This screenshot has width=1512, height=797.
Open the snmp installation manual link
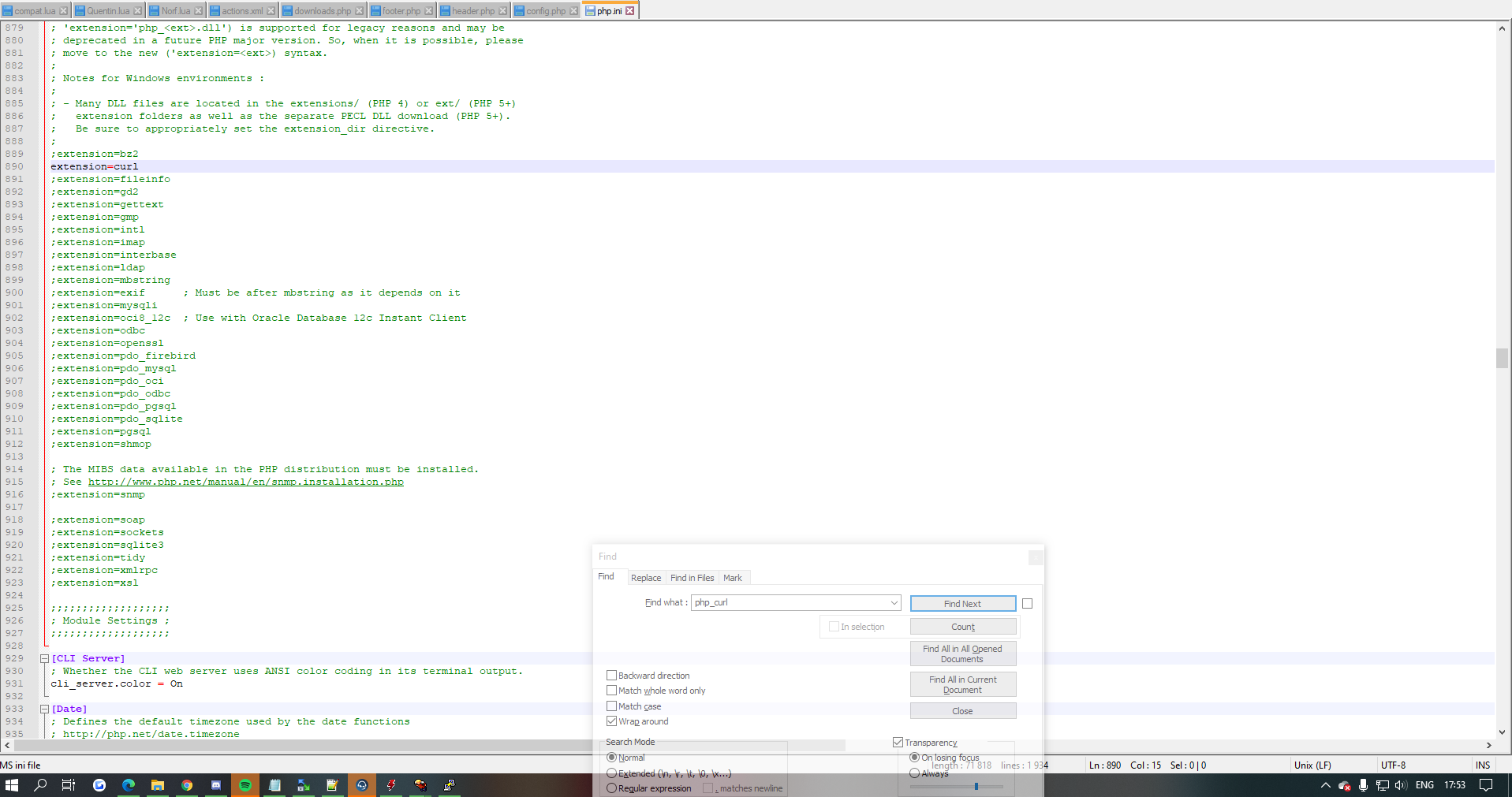pos(245,482)
